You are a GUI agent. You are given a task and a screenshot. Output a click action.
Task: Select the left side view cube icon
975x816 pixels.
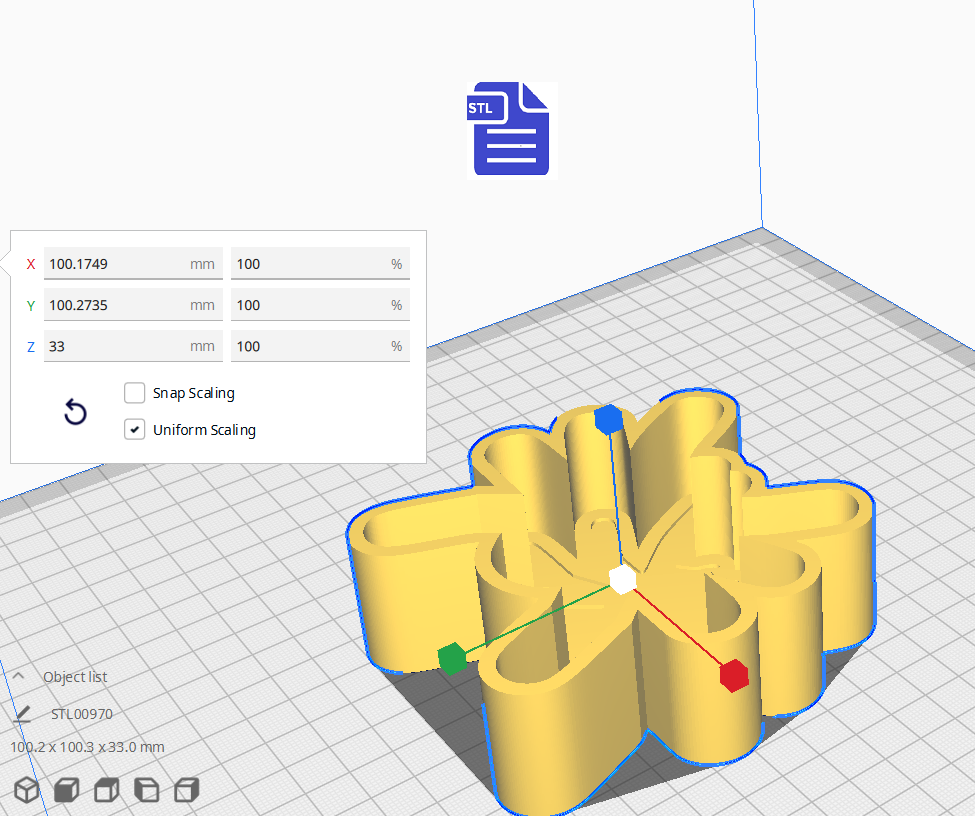tap(146, 790)
